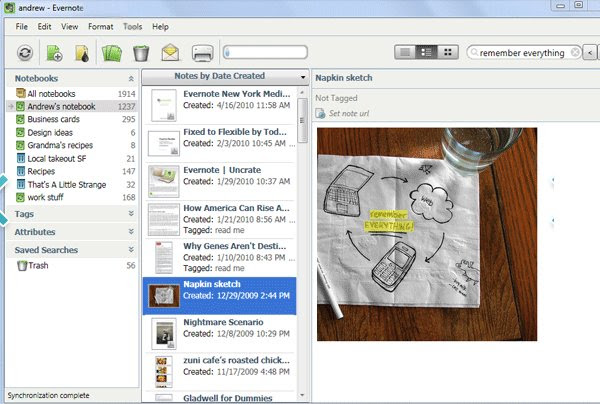The height and width of the screenshot is (404, 600).
Task: Select the Design ideas notebook
Action: 72,132
